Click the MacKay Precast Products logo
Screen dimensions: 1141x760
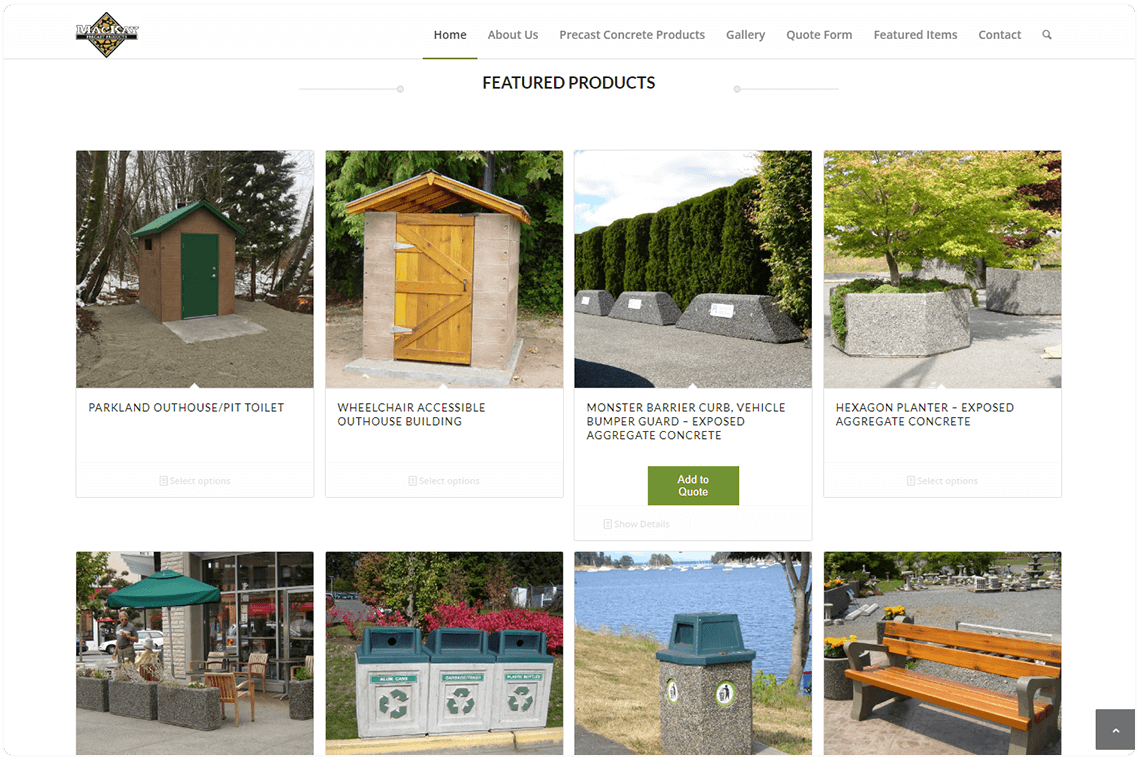(107, 34)
